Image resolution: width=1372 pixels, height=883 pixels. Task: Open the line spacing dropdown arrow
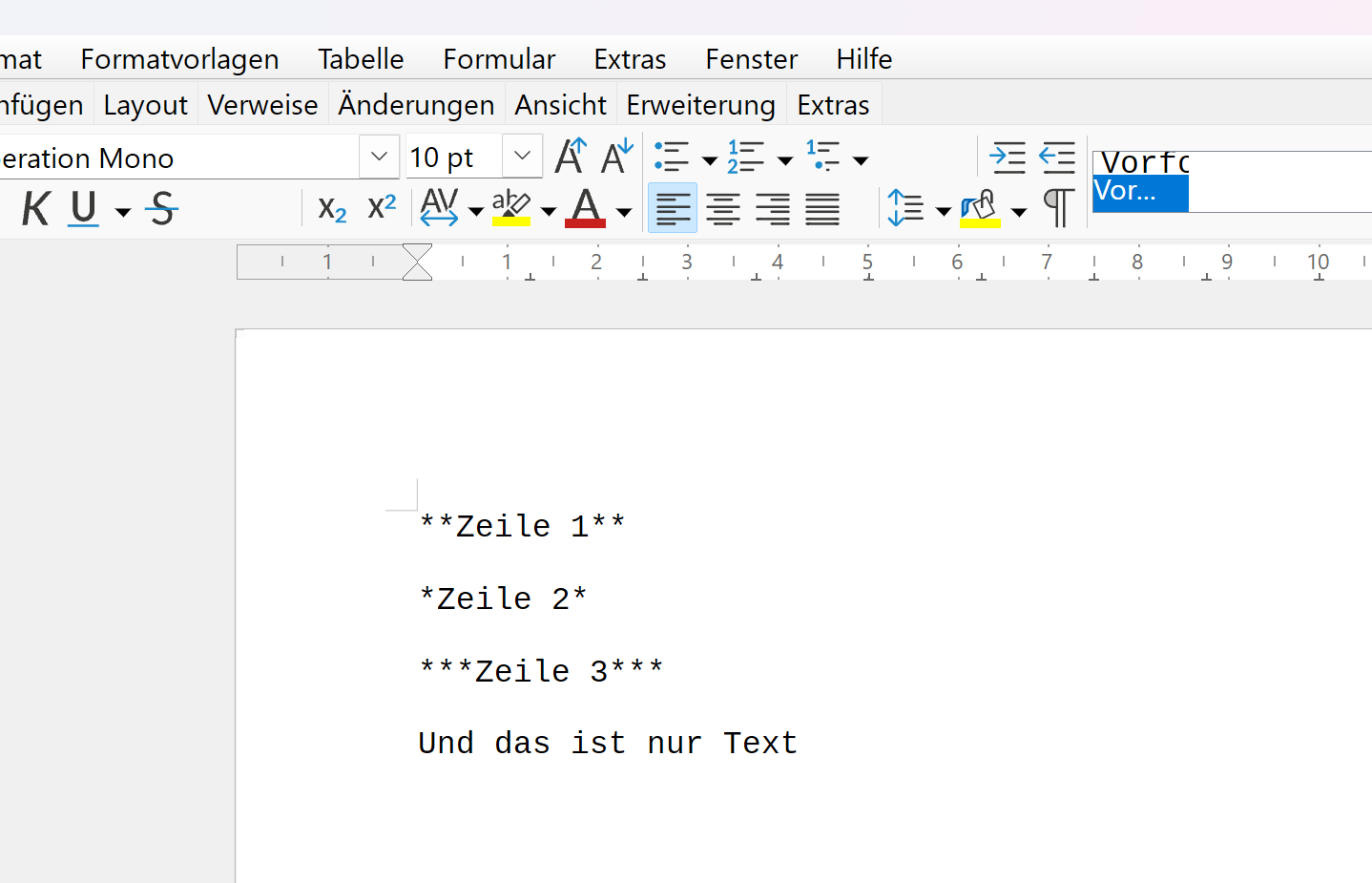pyautogui.click(x=943, y=212)
